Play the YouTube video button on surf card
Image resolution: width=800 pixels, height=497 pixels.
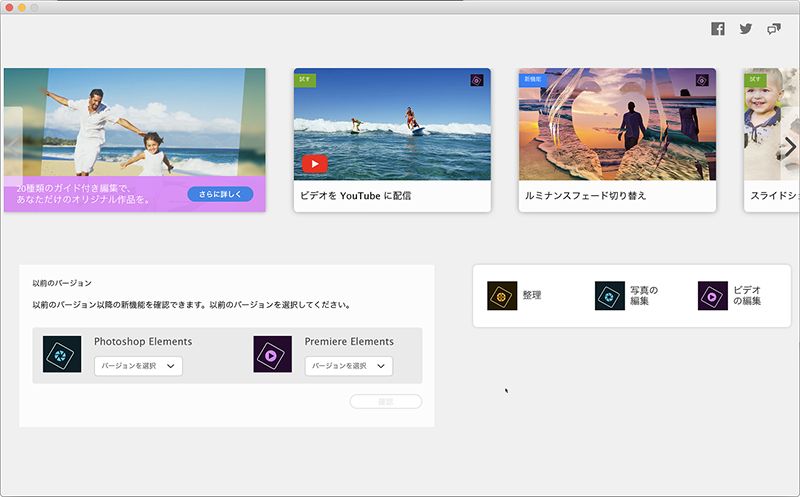314,164
